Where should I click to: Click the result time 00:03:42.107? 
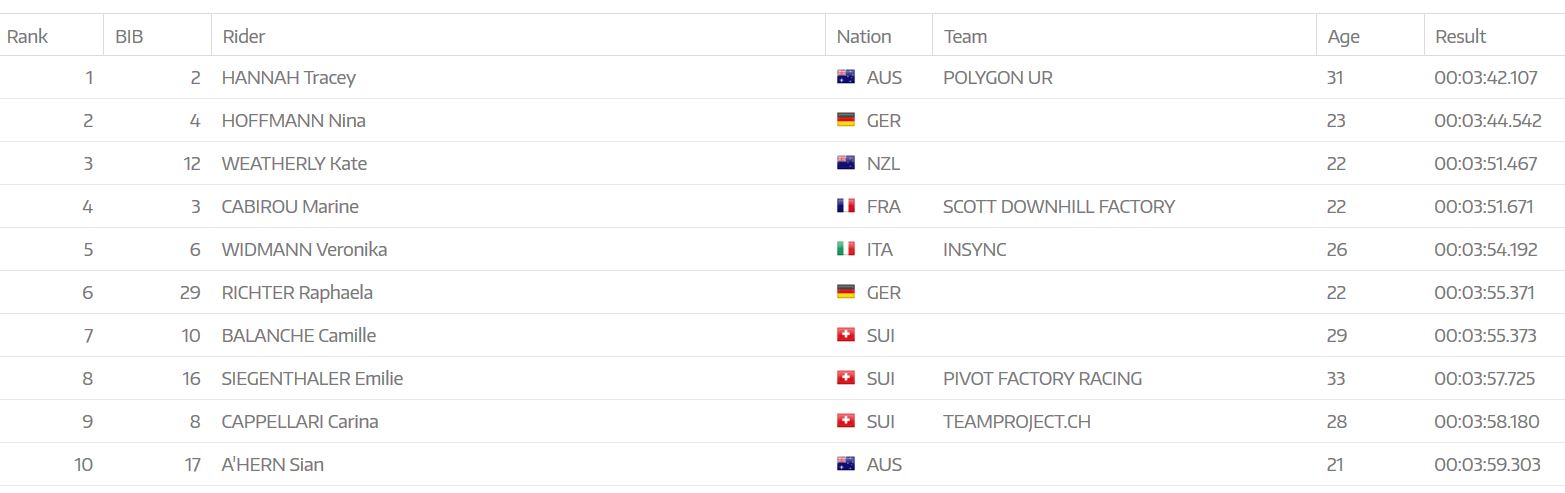coord(1485,77)
